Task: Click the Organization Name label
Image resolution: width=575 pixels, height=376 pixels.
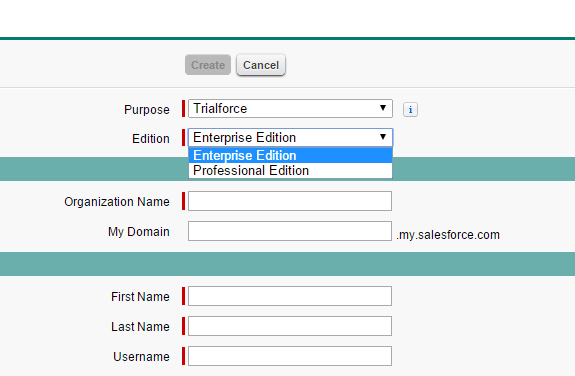Action: point(117,202)
